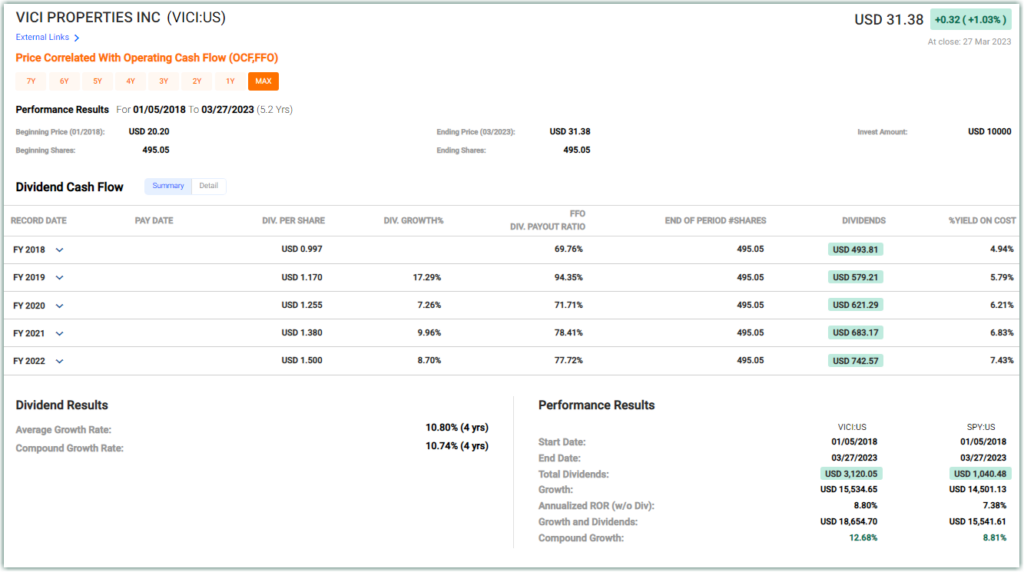The image size is (1024, 572).
Task: Switch to the Detail dividend tab
Action: click(x=209, y=186)
